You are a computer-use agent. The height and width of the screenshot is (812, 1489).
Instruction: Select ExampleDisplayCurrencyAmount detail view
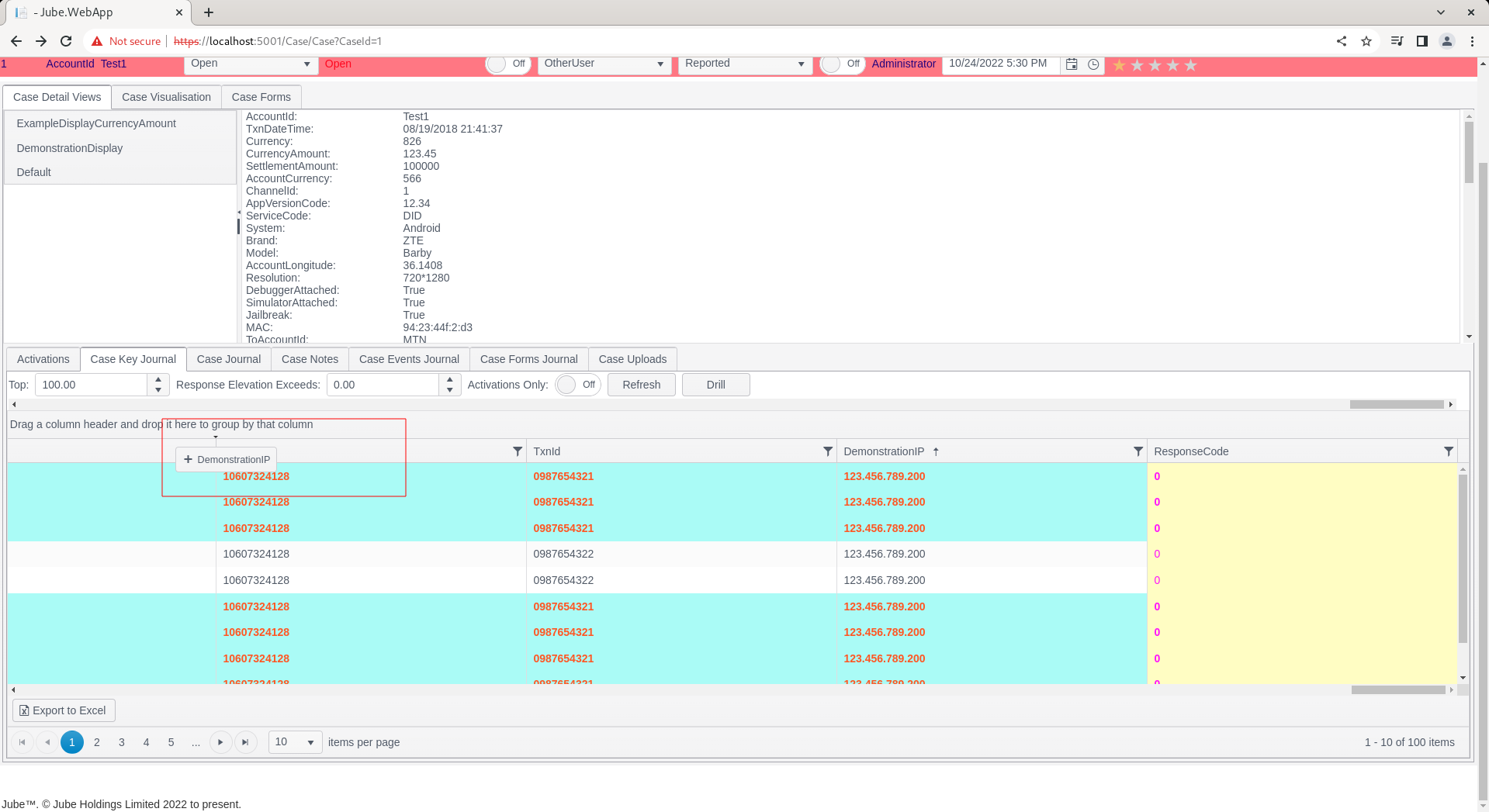(120, 123)
